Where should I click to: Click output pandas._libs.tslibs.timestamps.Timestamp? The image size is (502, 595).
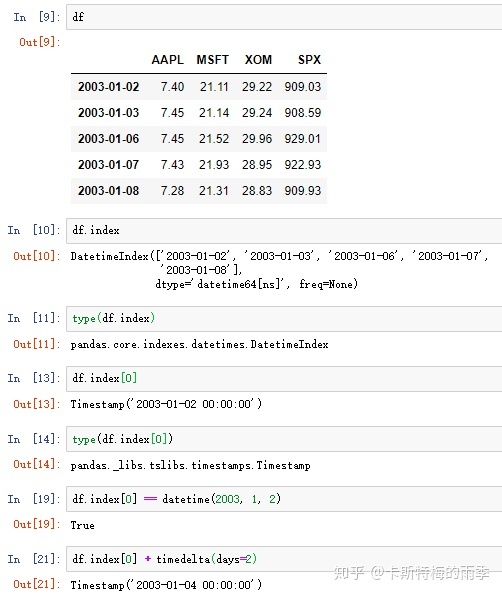pos(190,465)
